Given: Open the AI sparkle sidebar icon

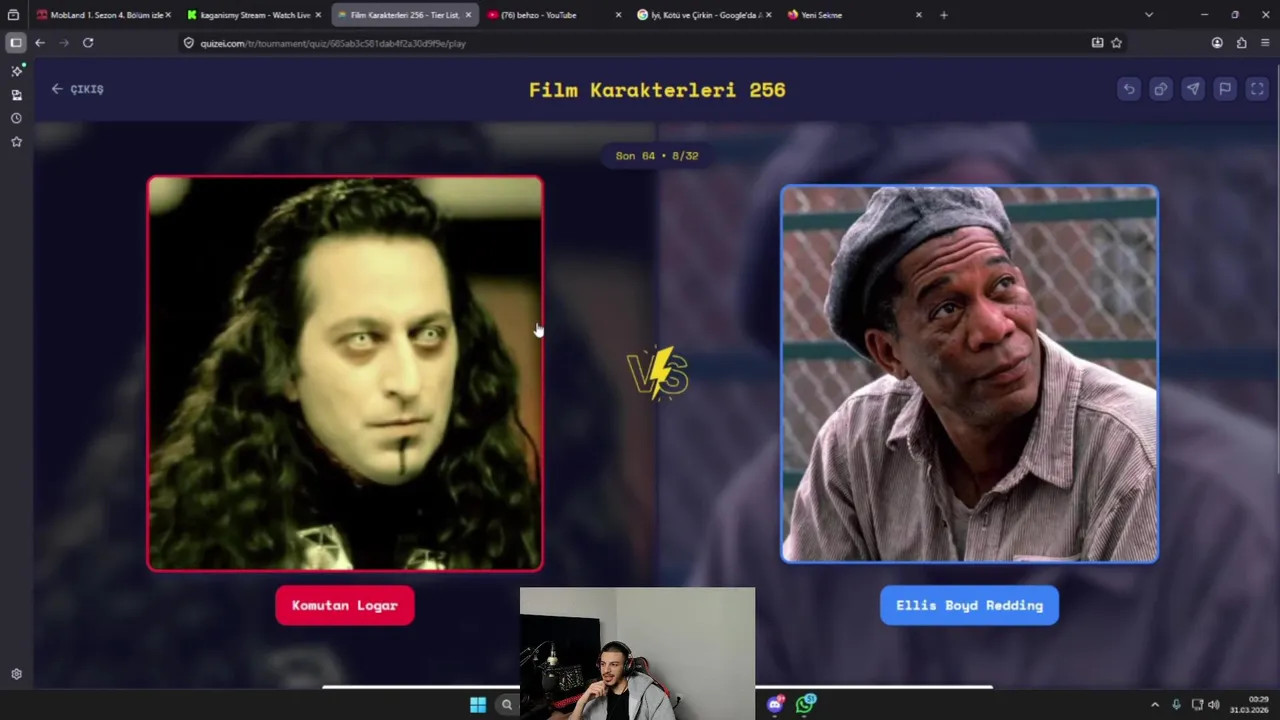Looking at the screenshot, I should (16, 71).
